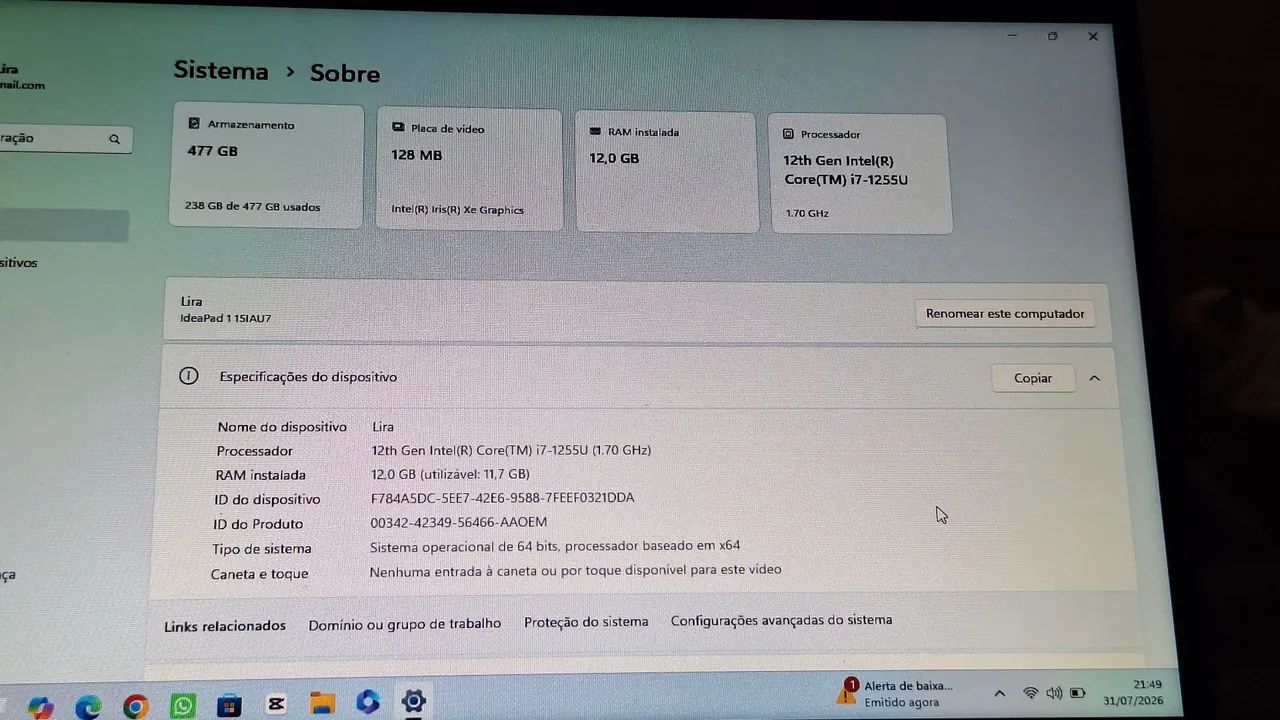1280x720 pixels.
Task: Open Proteção do sistema link
Action: (586, 622)
